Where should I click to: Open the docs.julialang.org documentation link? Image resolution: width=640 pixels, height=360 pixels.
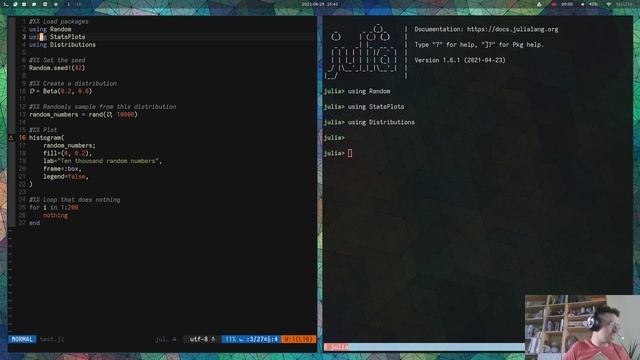pyautogui.click(x=513, y=29)
